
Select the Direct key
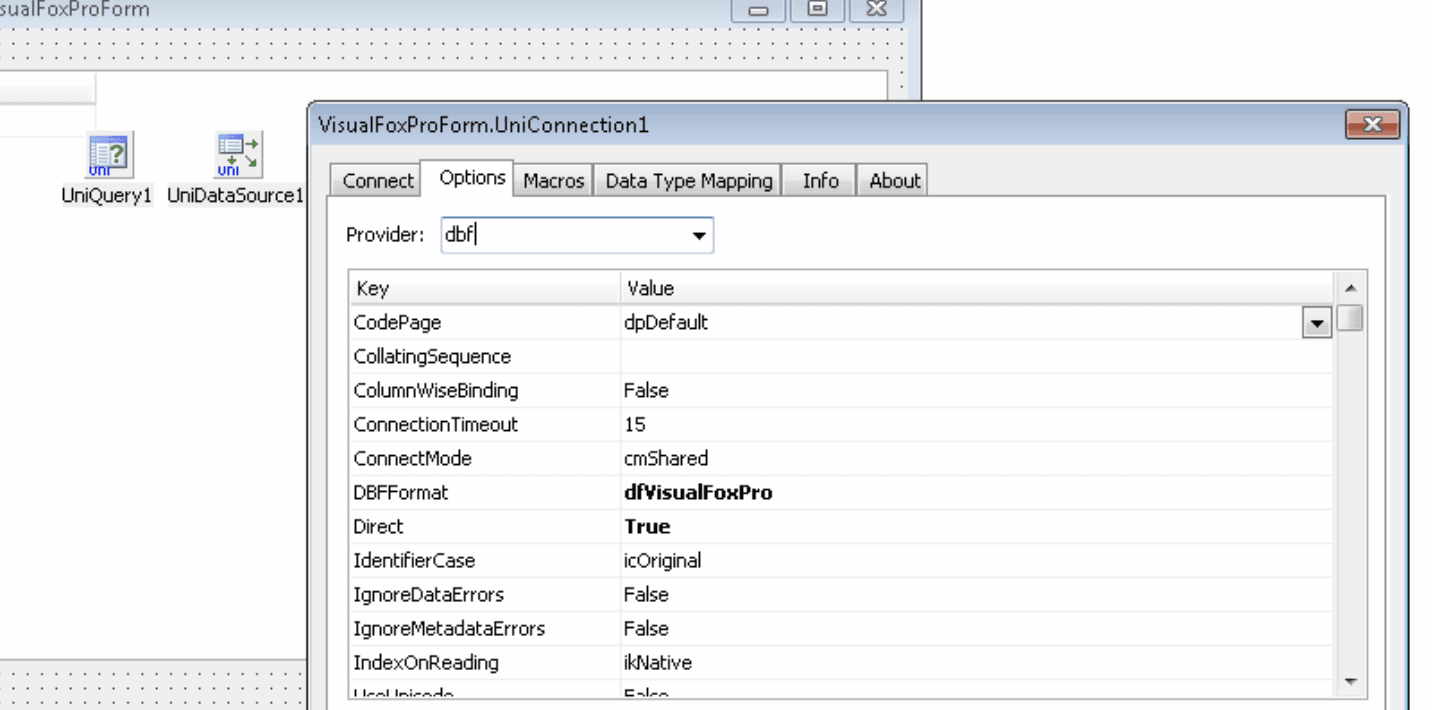pos(485,527)
